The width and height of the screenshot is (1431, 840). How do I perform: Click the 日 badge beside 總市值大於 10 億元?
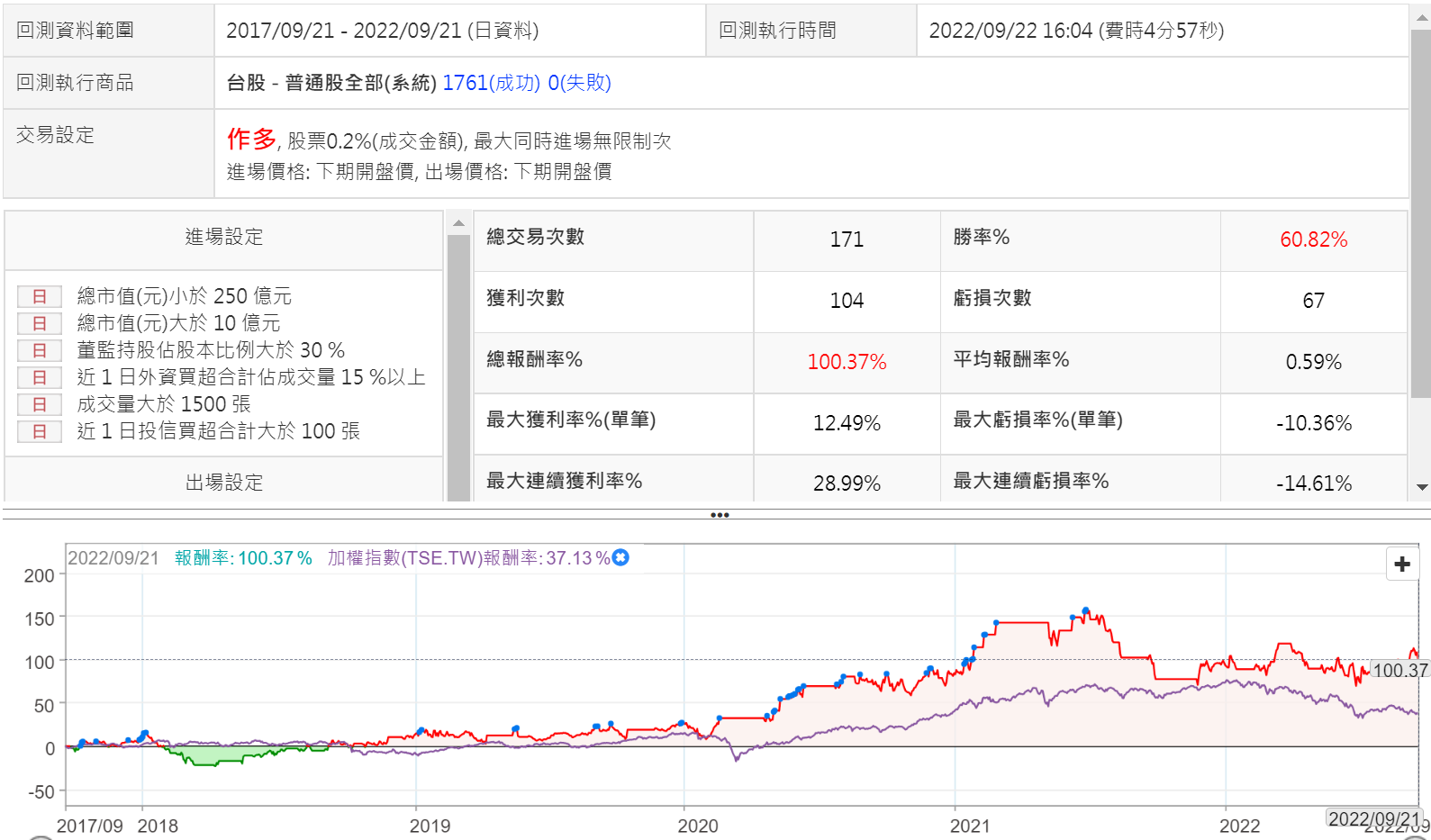(40, 323)
